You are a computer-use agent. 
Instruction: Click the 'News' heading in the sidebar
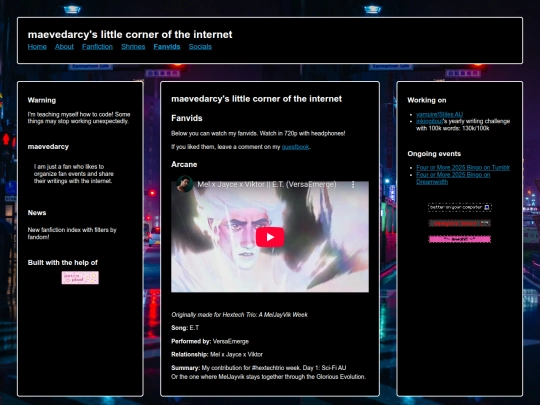(37, 212)
